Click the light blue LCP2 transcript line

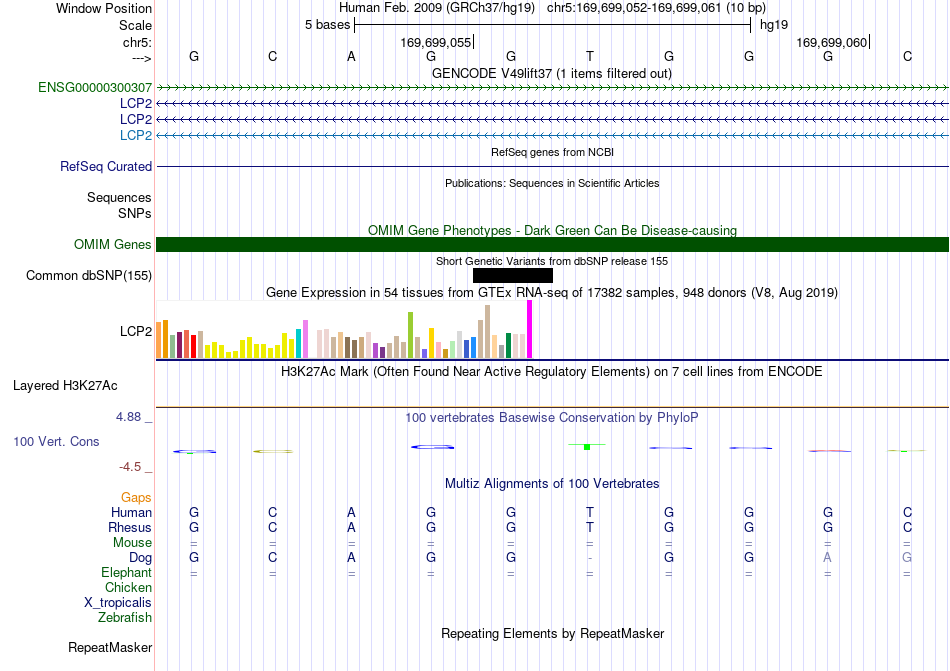click(x=553, y=135)
